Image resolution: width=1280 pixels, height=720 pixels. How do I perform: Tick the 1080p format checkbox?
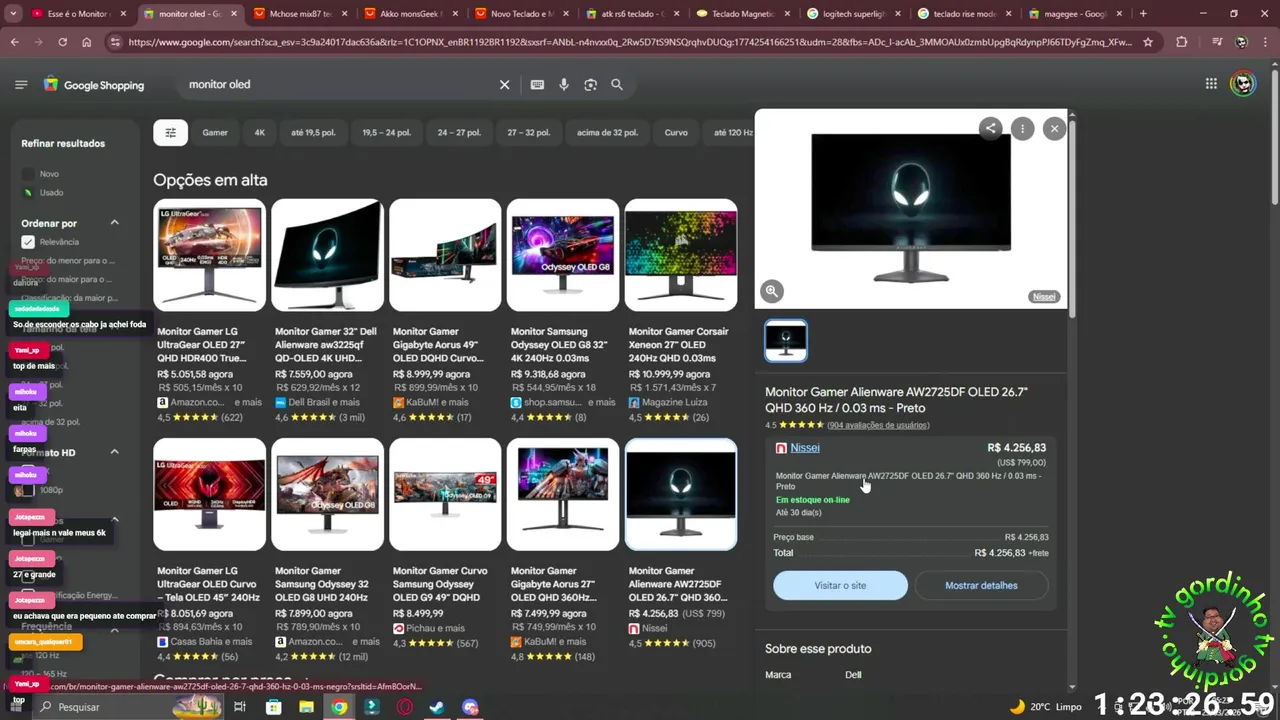click(28, 490)
